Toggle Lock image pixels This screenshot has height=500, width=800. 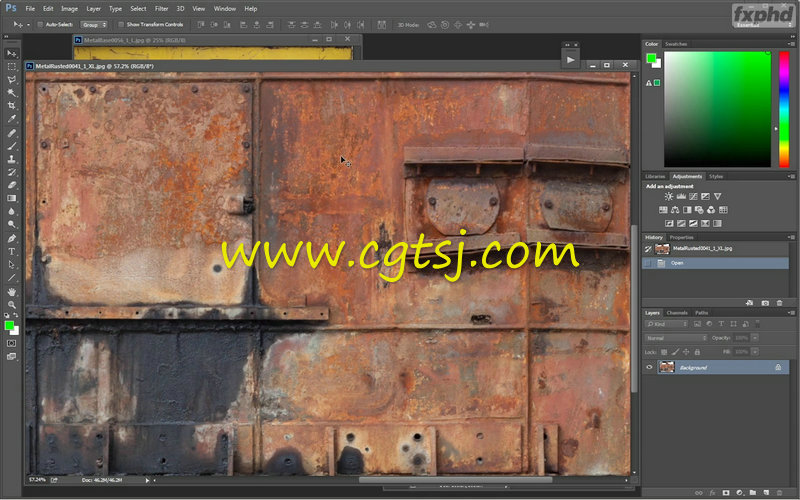coord(675,352)
